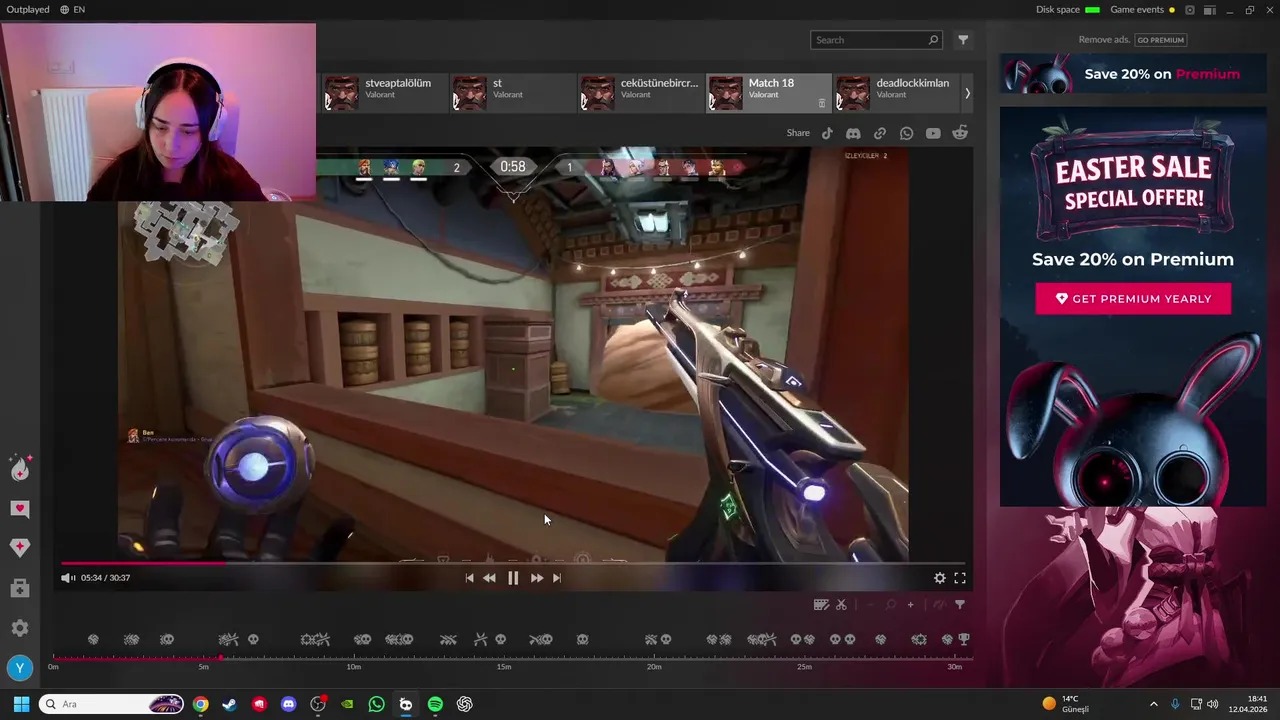The height and width of the screenshot is (720, 1280).
Task: Share clip to Discord
Action: [x=853, y=133]
